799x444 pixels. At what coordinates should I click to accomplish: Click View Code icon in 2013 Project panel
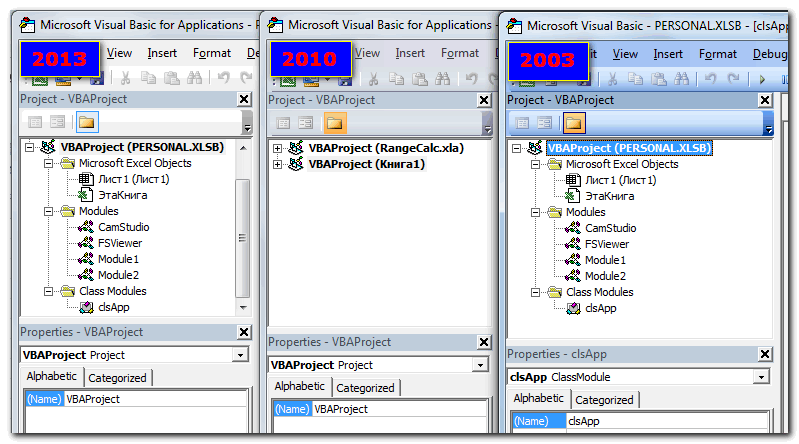(35, 122)
